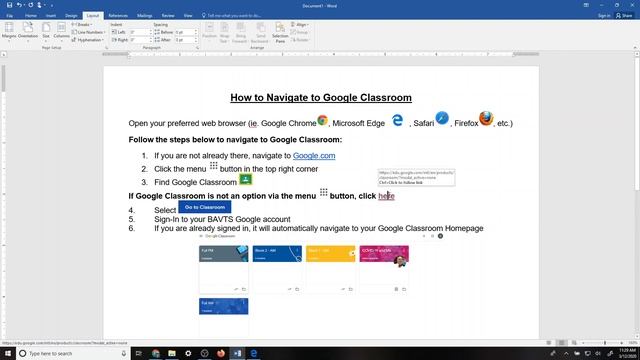The image size is (640, 360).
Task: Undo the last action
Action: [x=19, y=5]
